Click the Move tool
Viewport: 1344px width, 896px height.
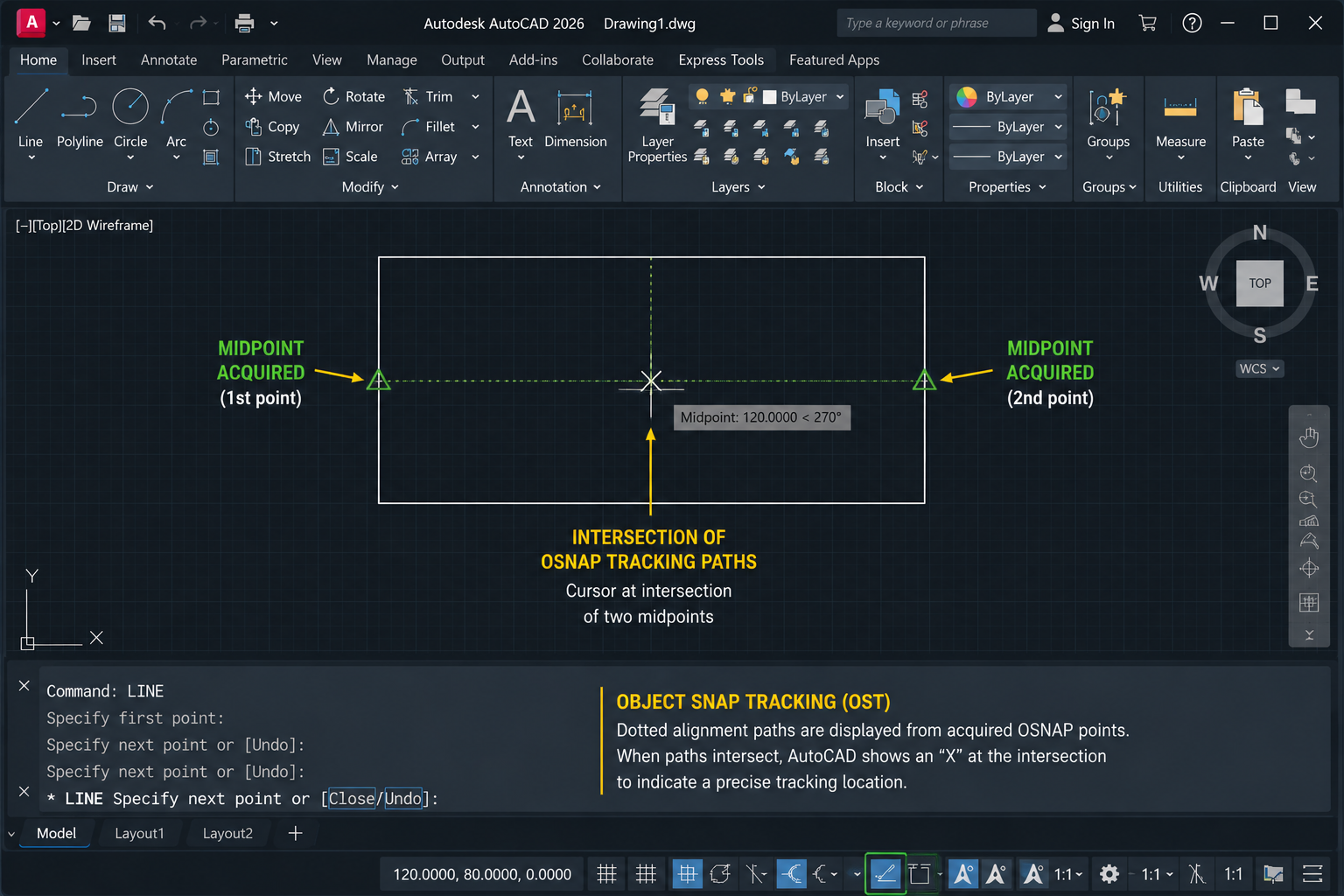coord(273,96)
